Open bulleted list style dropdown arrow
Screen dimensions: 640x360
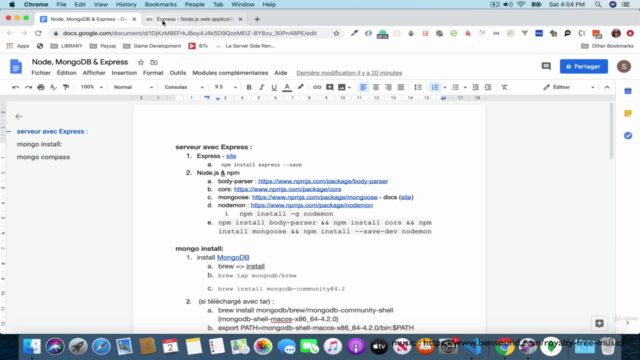pos(465,87)
